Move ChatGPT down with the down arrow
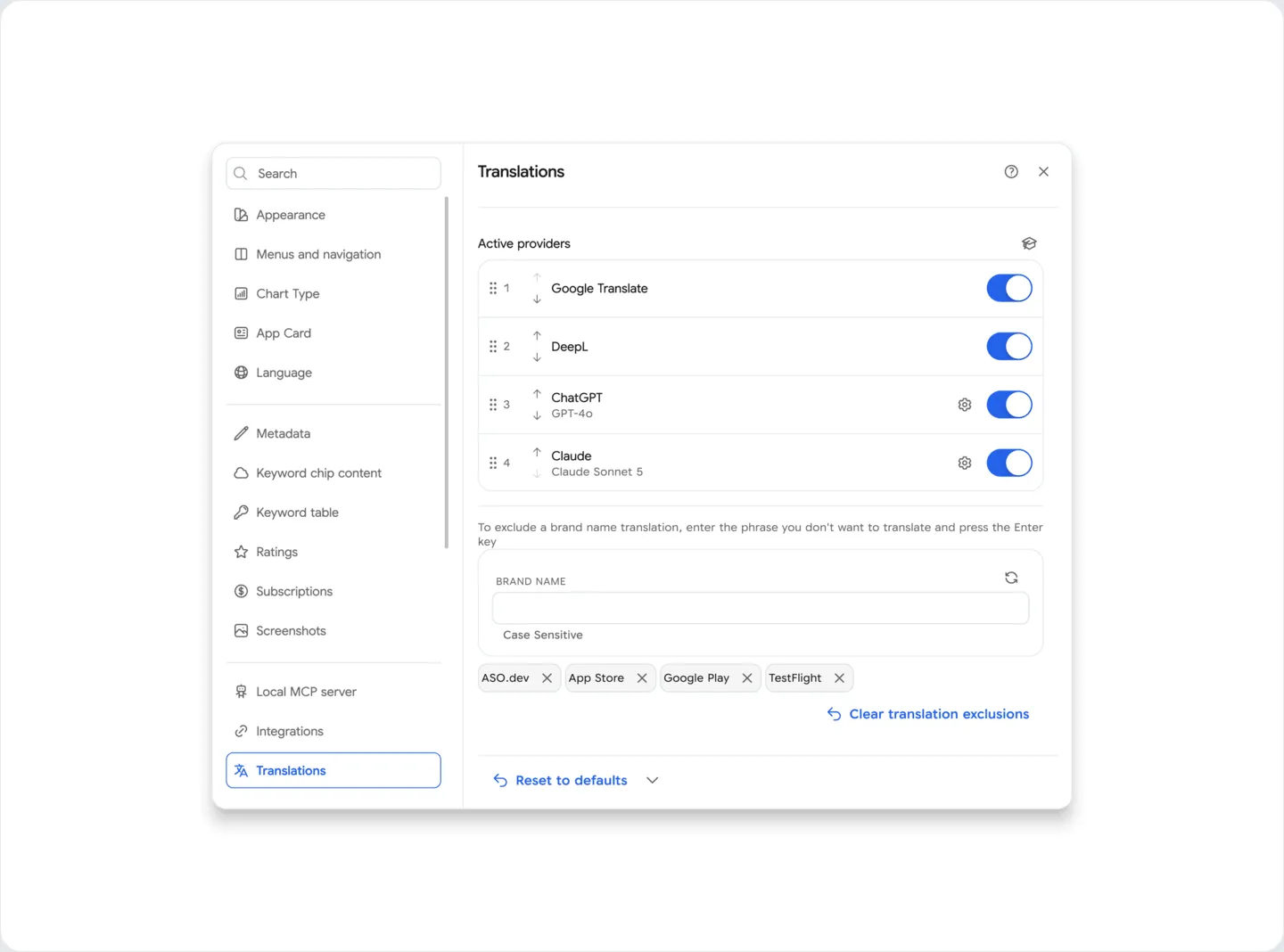Image resolution: width=1284 pixels, height=952 pixels. [x=537, y=415]
